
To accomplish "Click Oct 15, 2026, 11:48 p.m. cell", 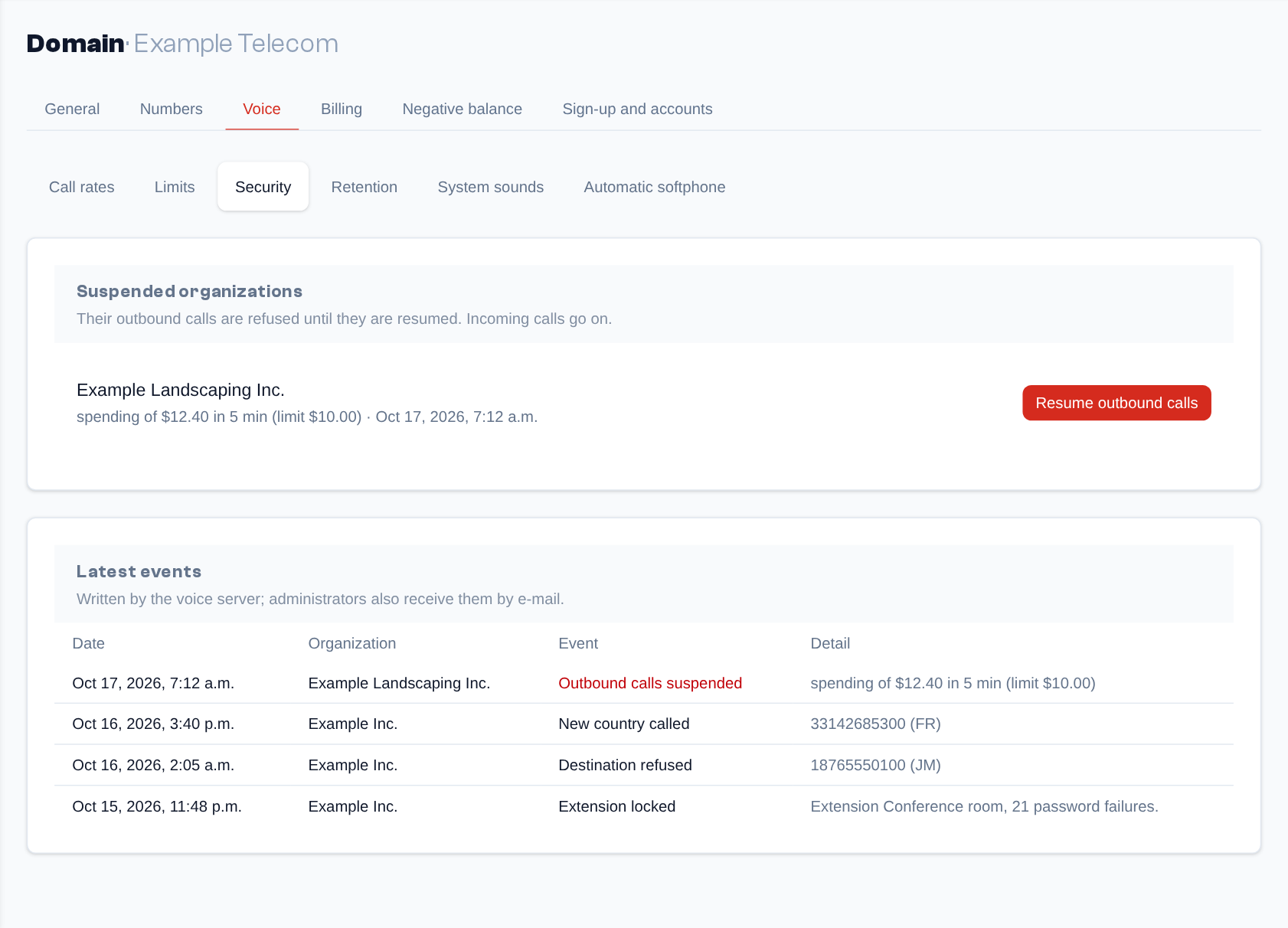I will [x=157, y=806].
